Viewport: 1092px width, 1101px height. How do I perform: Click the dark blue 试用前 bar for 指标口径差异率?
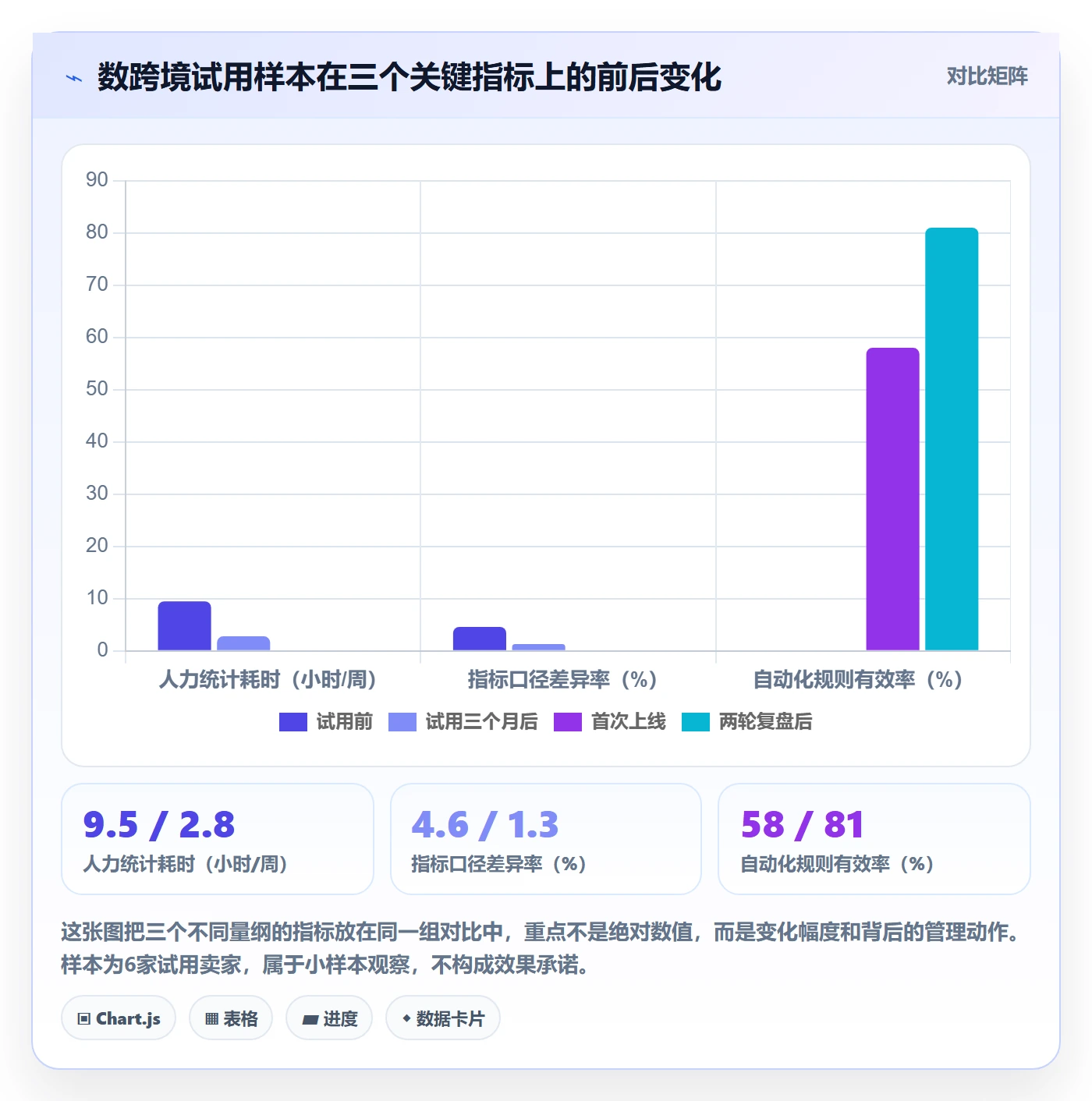pyautogui.click(x=480, y=639)
